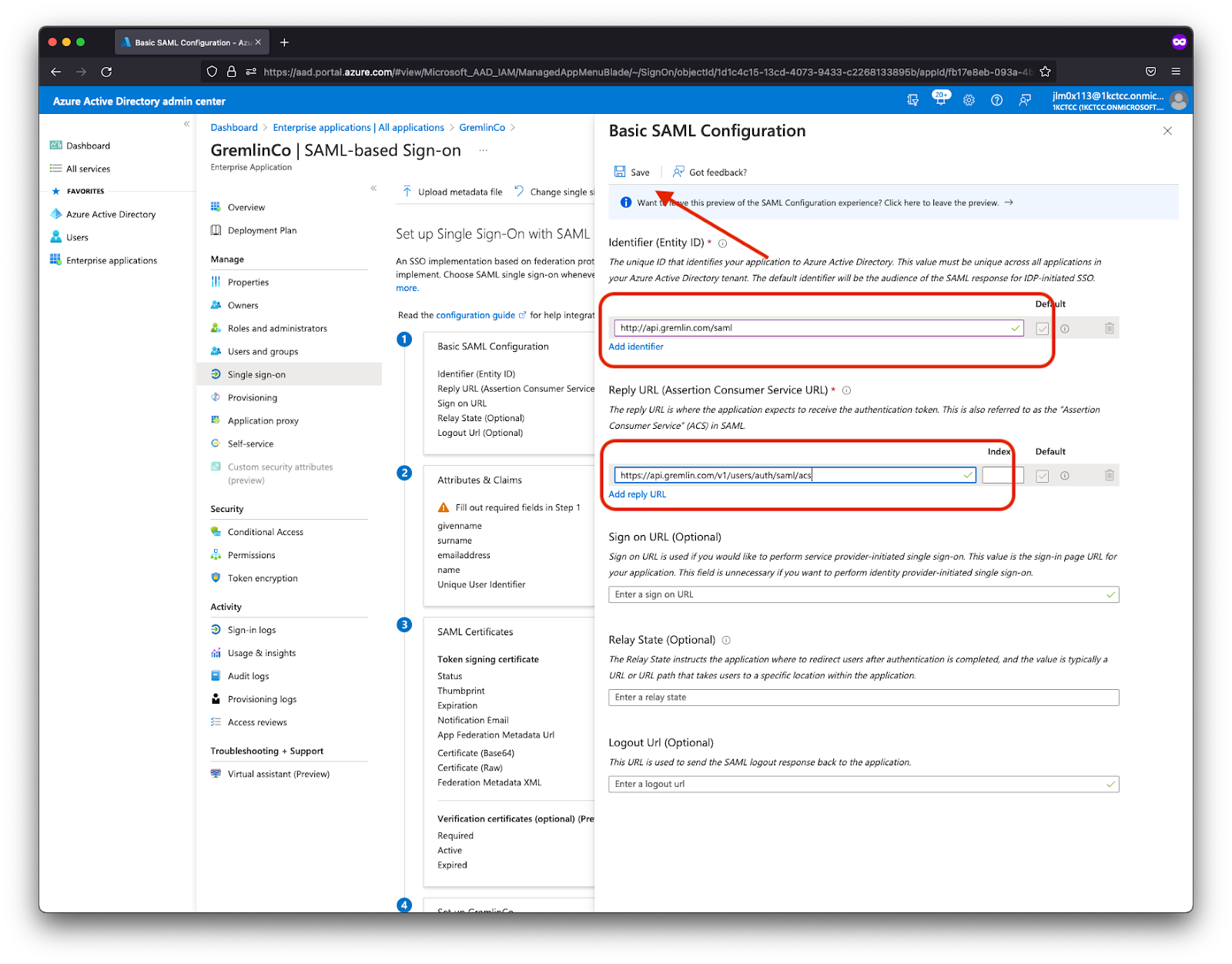The height and width of the screenshot is (964, 1232).
Task: Click the Enter a relay state field
Action: [x=863, y=697]
